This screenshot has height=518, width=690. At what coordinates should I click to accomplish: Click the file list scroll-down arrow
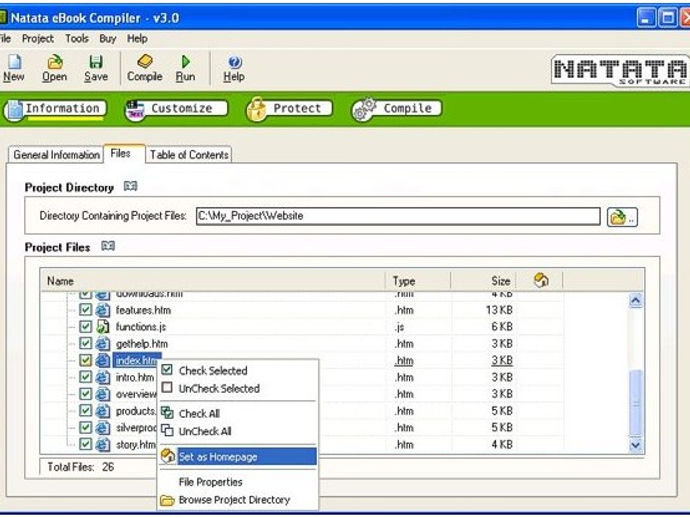[635, 445]
